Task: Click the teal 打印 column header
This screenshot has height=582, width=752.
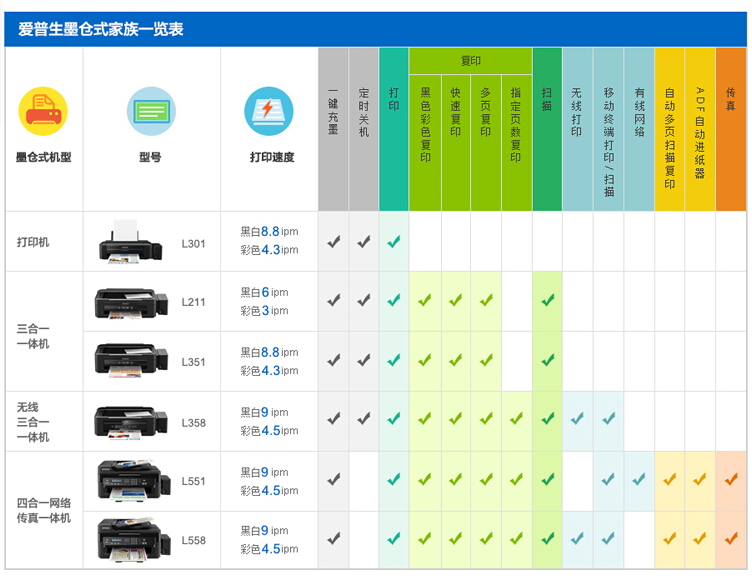Action: 394,129
